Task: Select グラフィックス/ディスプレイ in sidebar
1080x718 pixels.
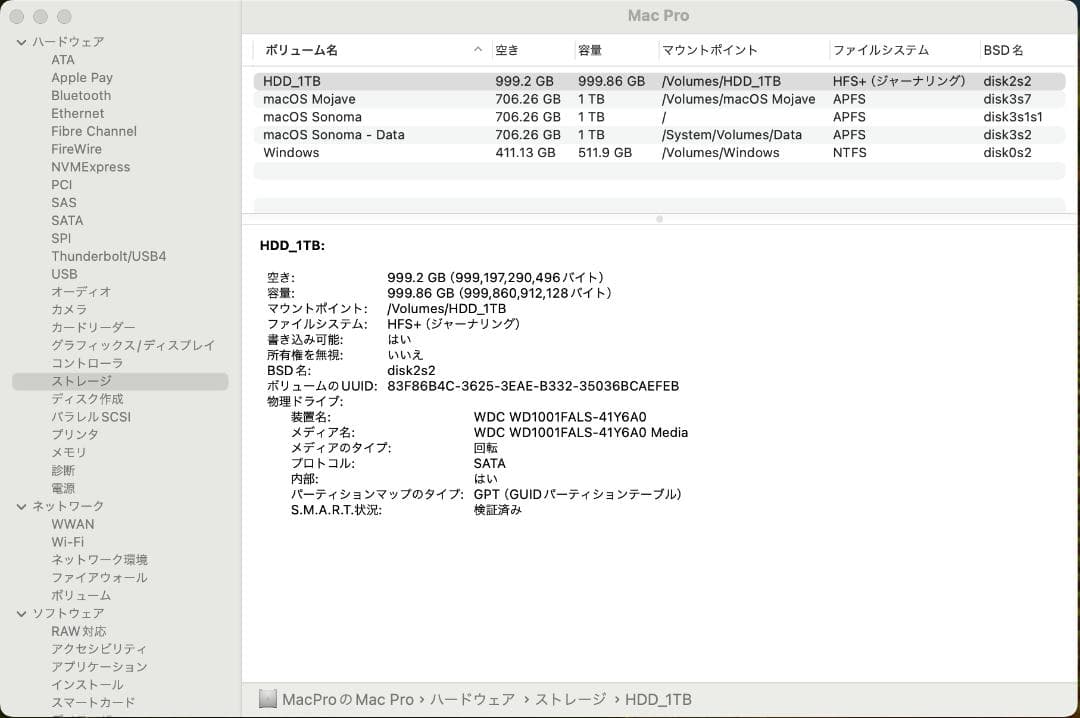Action: [x=133, y=346]
